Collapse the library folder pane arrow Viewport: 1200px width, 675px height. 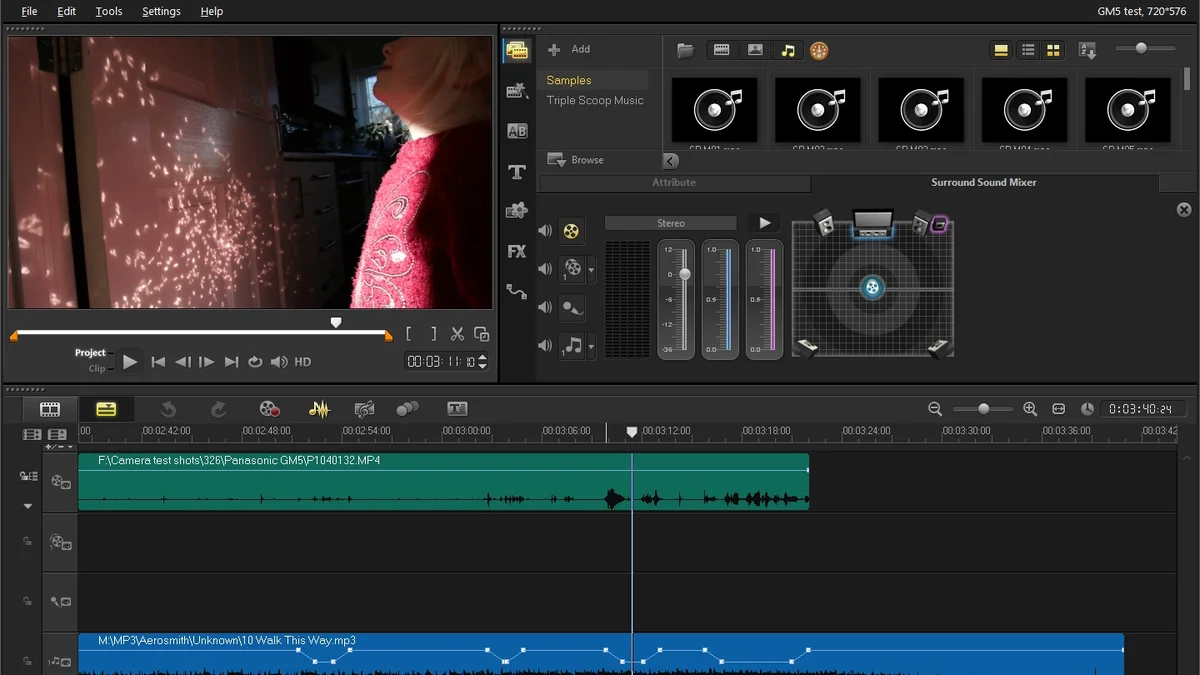pos(670,161)
